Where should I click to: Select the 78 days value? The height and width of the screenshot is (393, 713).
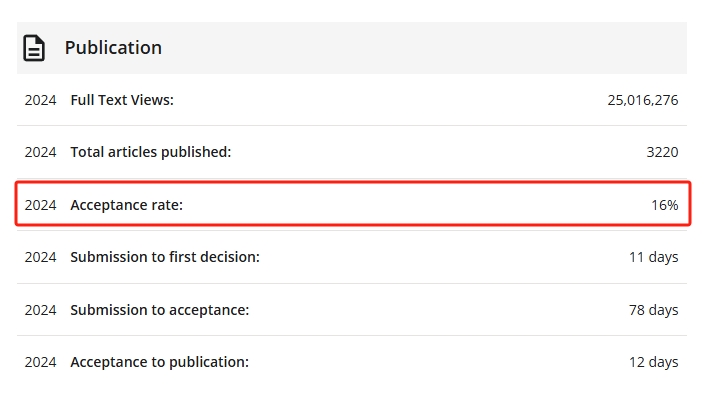(x=653, y=310)
